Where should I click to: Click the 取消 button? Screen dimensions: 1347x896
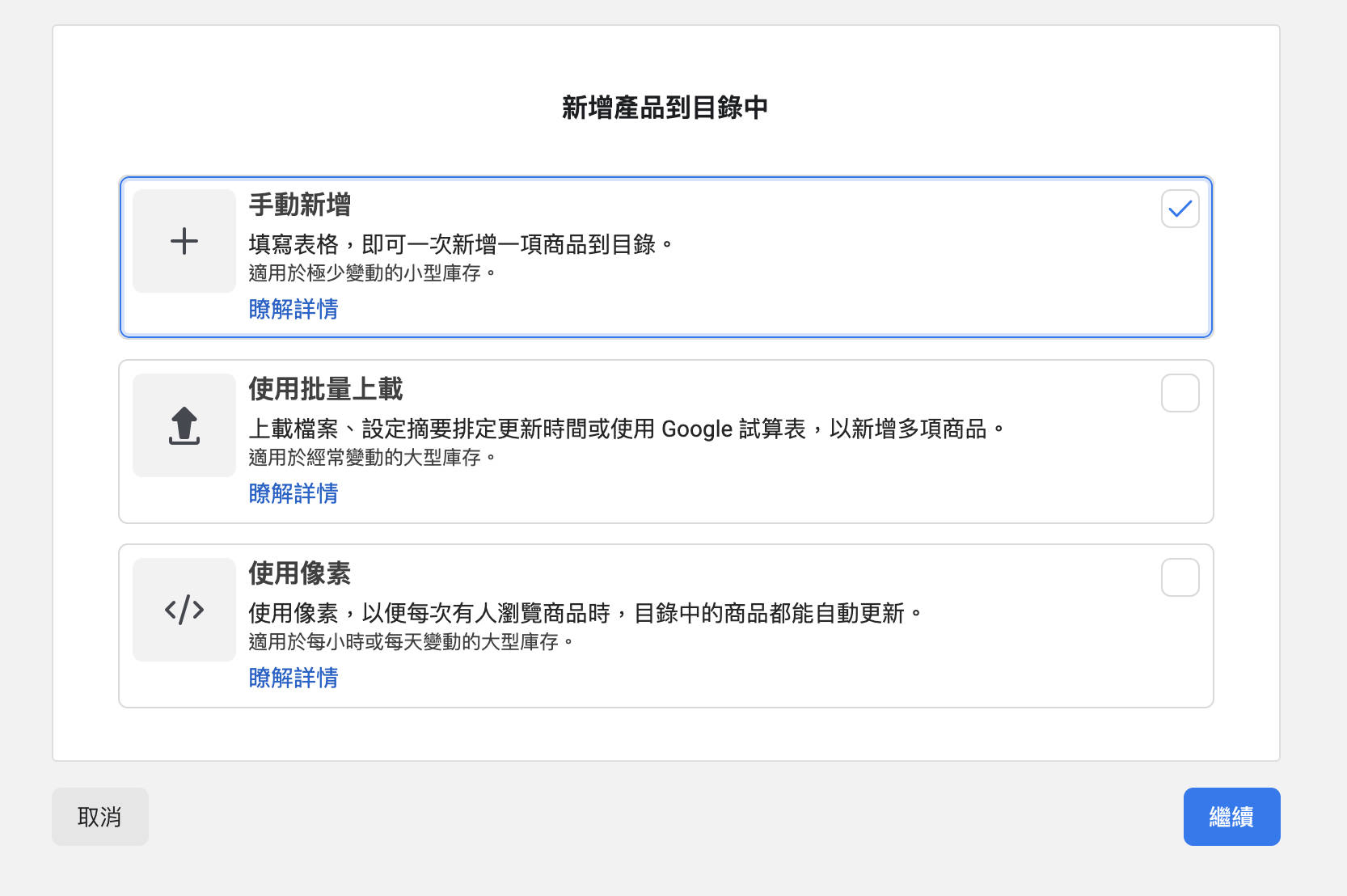tap(100, 817)
